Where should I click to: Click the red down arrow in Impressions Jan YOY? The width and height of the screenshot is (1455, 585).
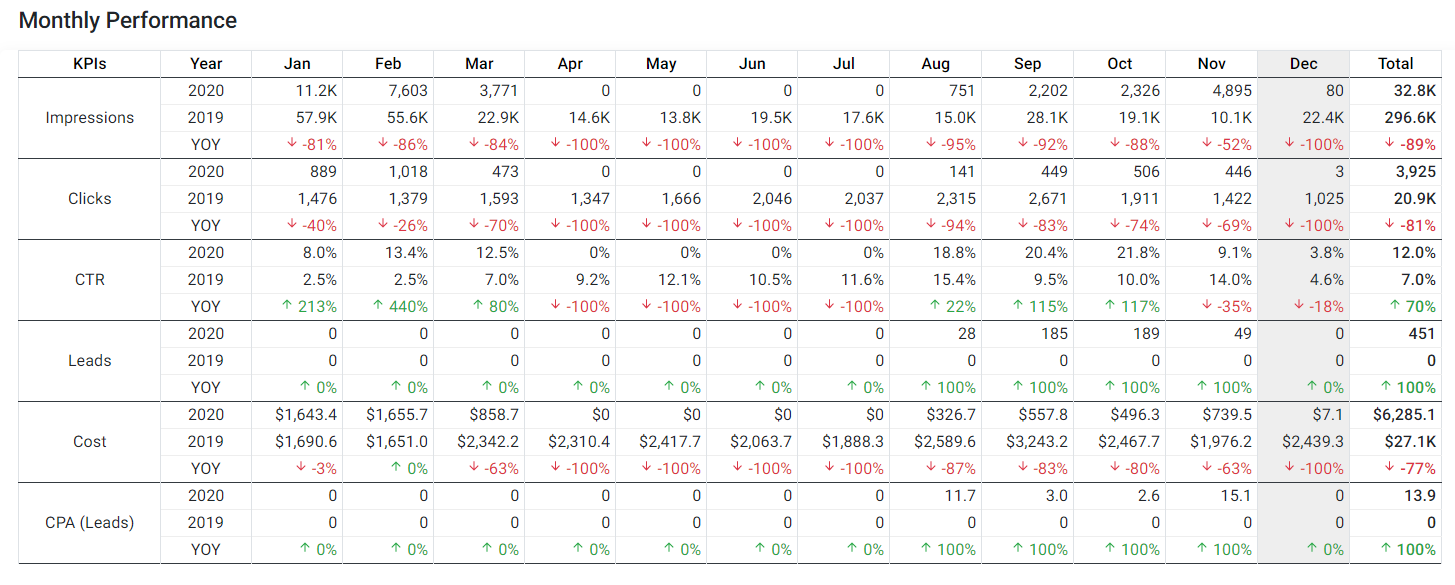pyautogui.click(x=293, y=144)
